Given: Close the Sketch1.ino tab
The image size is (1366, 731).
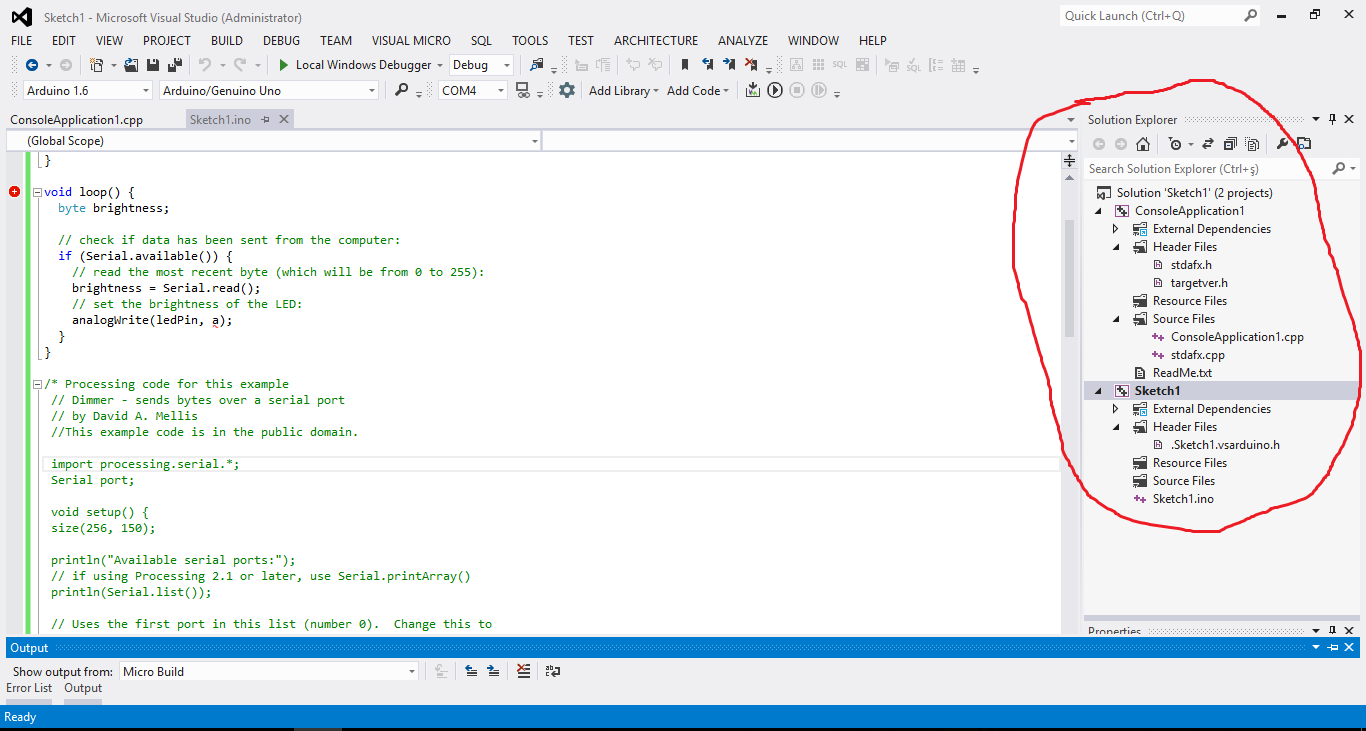Looking at the screenshot, I should click(284, 119).
